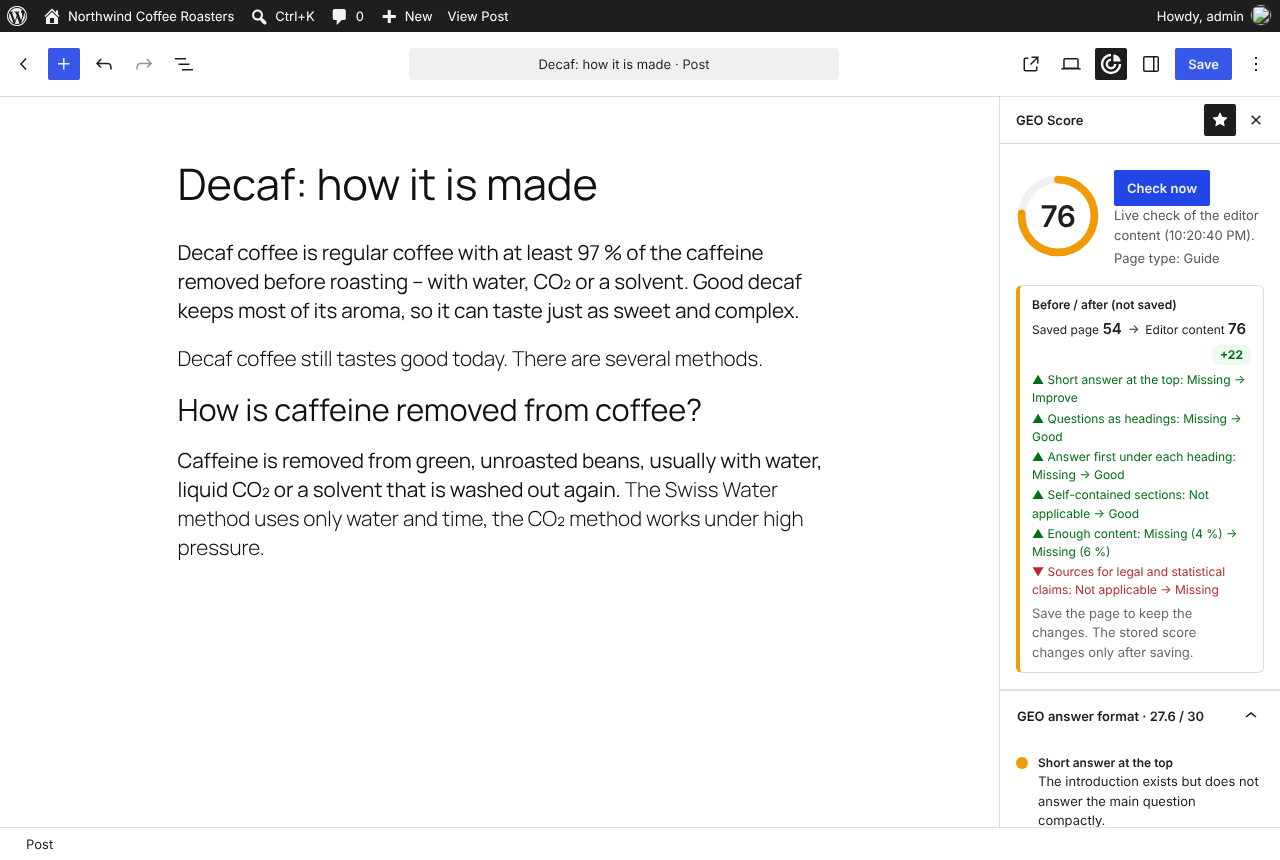1280x860 pixels.
Task: Click 'Before / after (not saved)' heading
Action: click(1104, 305)
